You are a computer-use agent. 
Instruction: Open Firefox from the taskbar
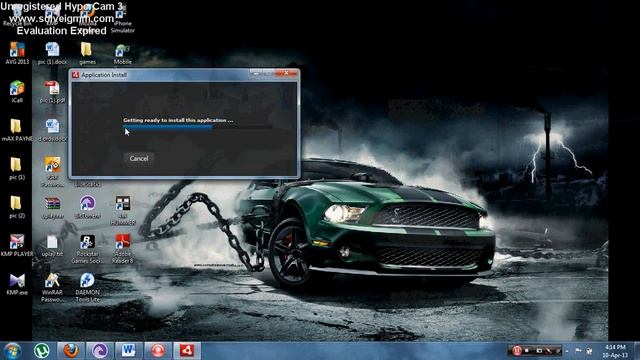coord(71,351)
